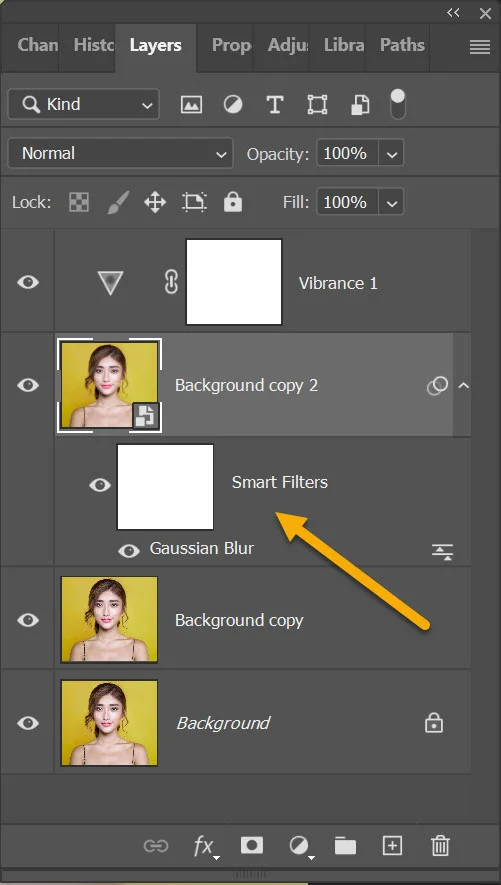Filter for adjustment layers icon
Screen dimensions: 501x885
point(232,104)
